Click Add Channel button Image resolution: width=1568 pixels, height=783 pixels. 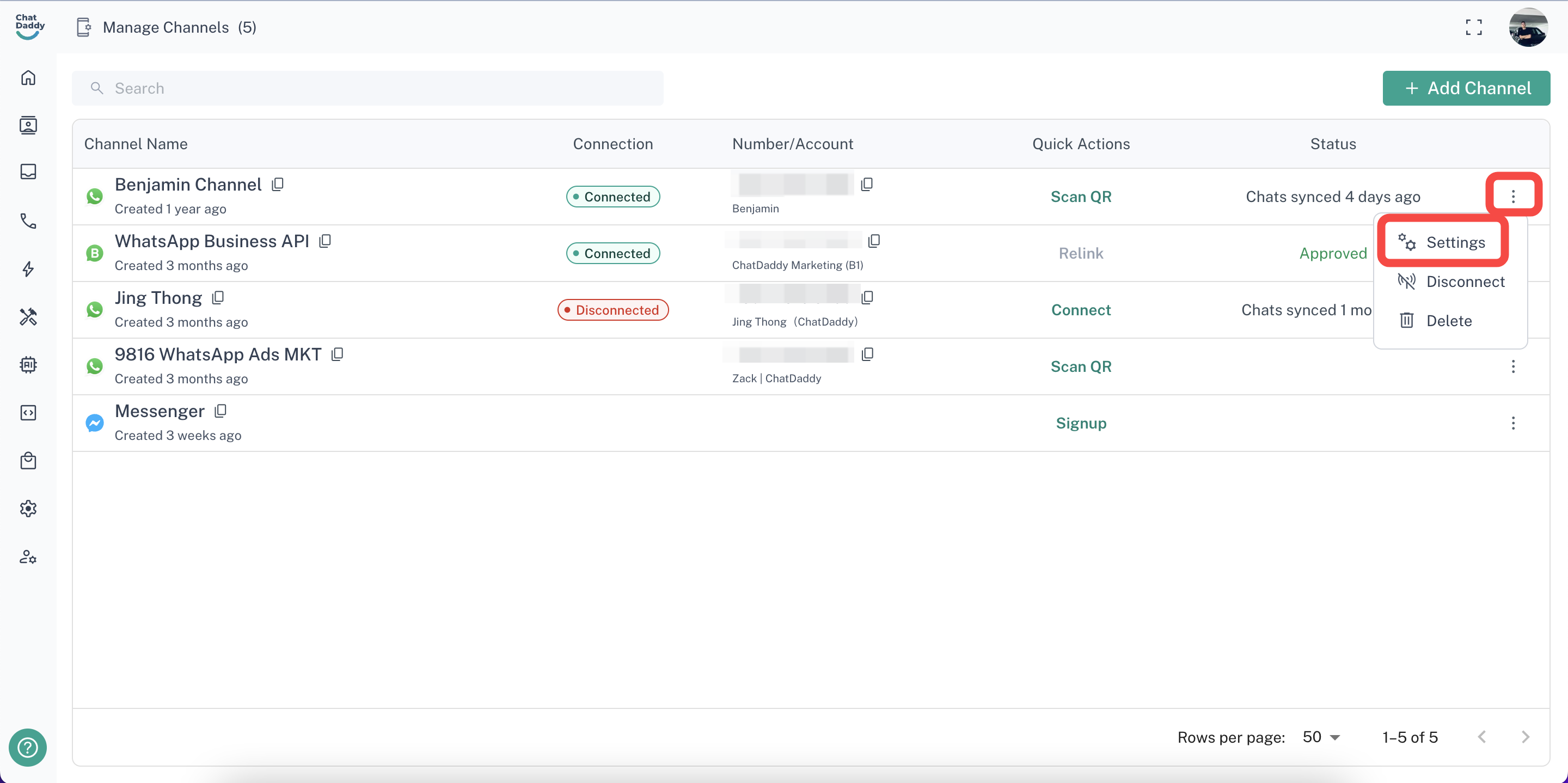pyautogui.click(x=1466, y=88)
